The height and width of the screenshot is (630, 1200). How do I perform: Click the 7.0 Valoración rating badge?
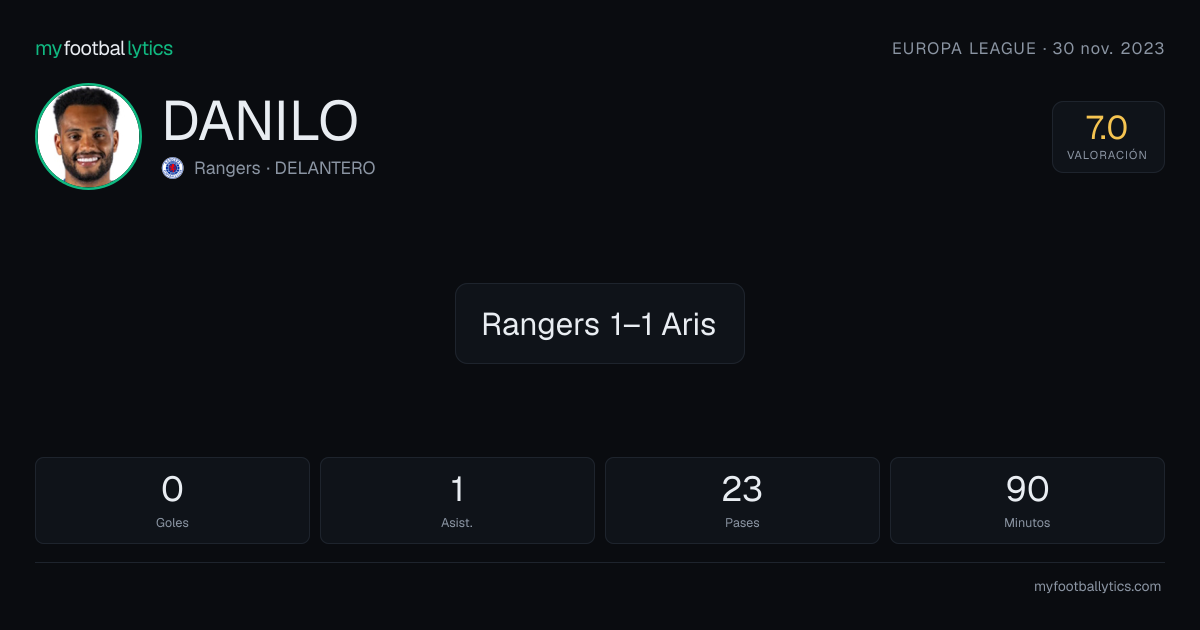[1108, 137]
